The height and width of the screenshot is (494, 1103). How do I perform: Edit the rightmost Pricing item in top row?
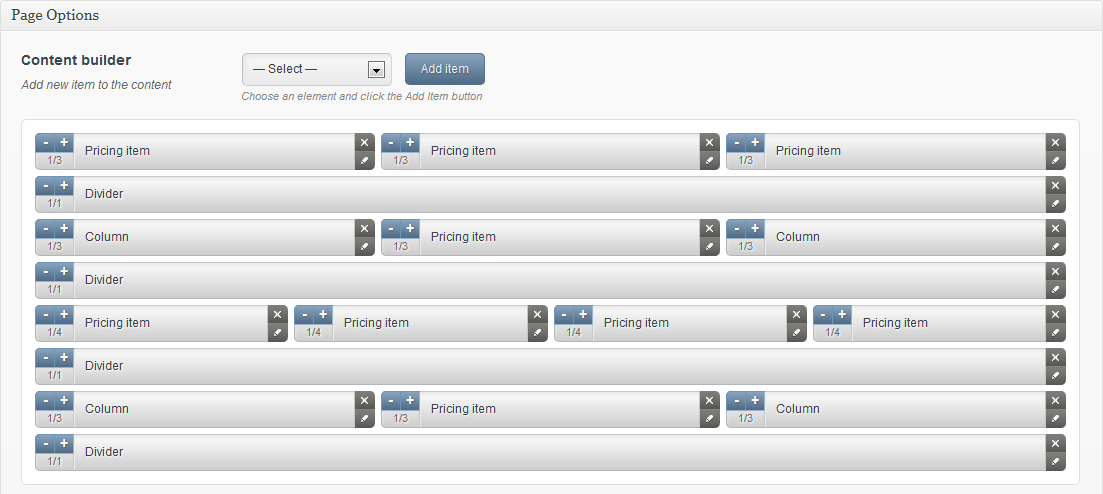[x=1055, y=161]
